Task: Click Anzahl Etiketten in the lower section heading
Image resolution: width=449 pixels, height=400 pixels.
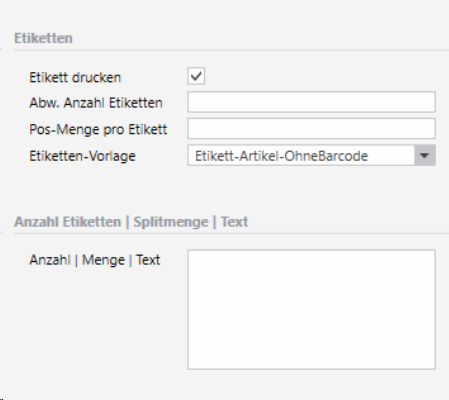Action: pyautogui.click(x=67, y=222)
